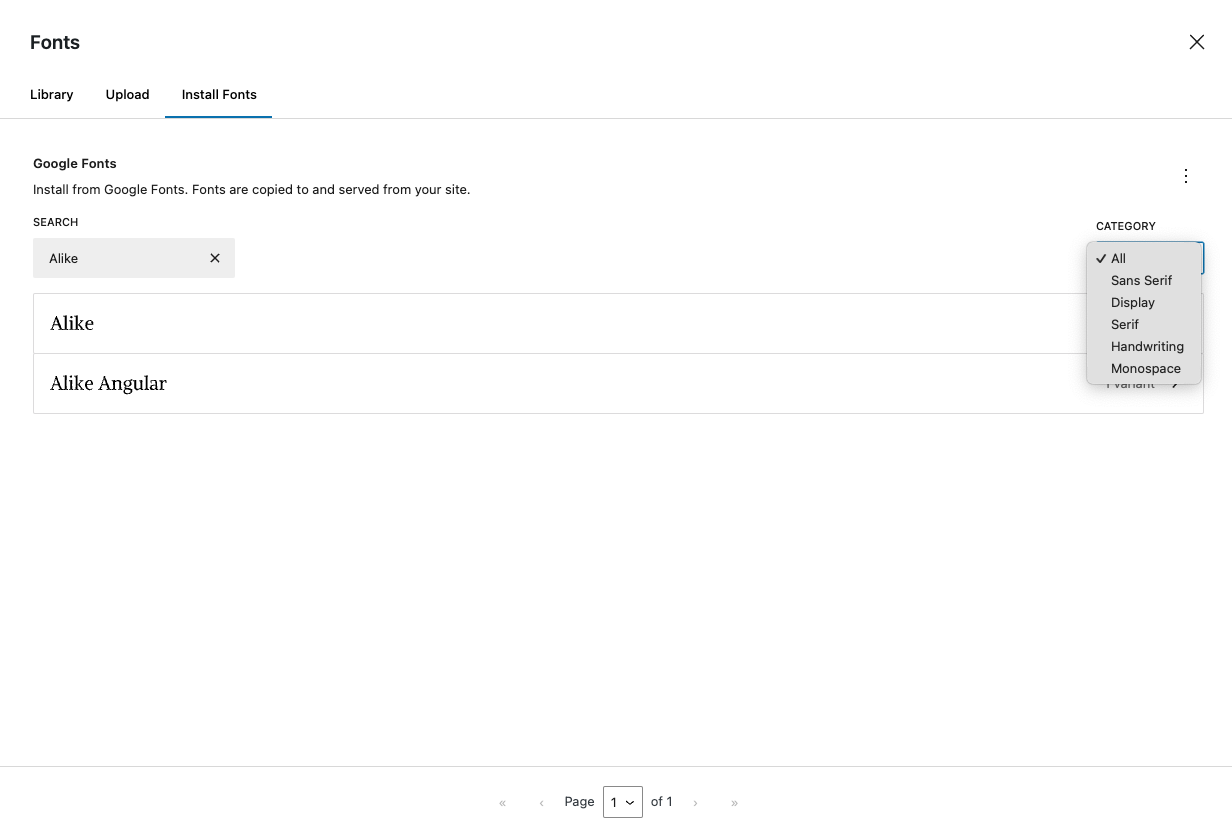Clear the Alike search text
1232x834 pixels.
point(214,258)
